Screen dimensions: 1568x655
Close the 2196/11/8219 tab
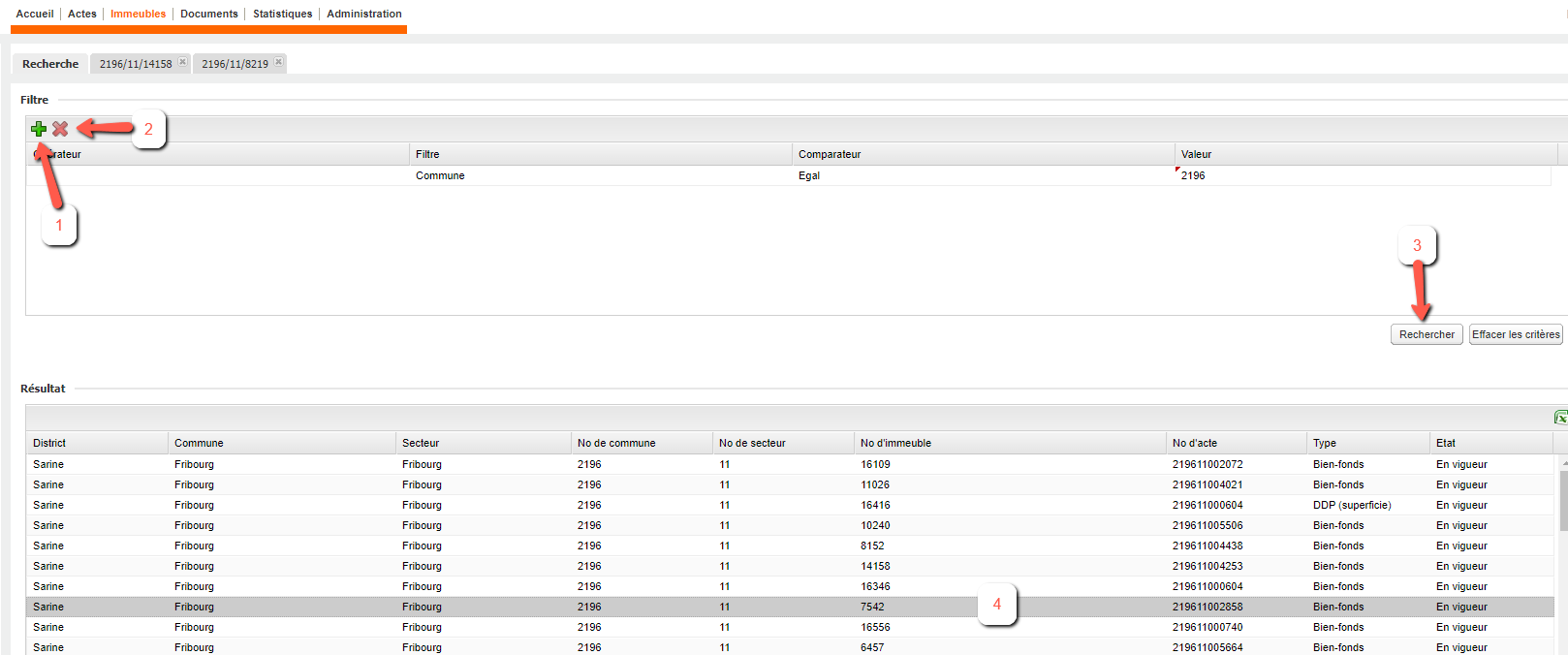click(279, 62)
